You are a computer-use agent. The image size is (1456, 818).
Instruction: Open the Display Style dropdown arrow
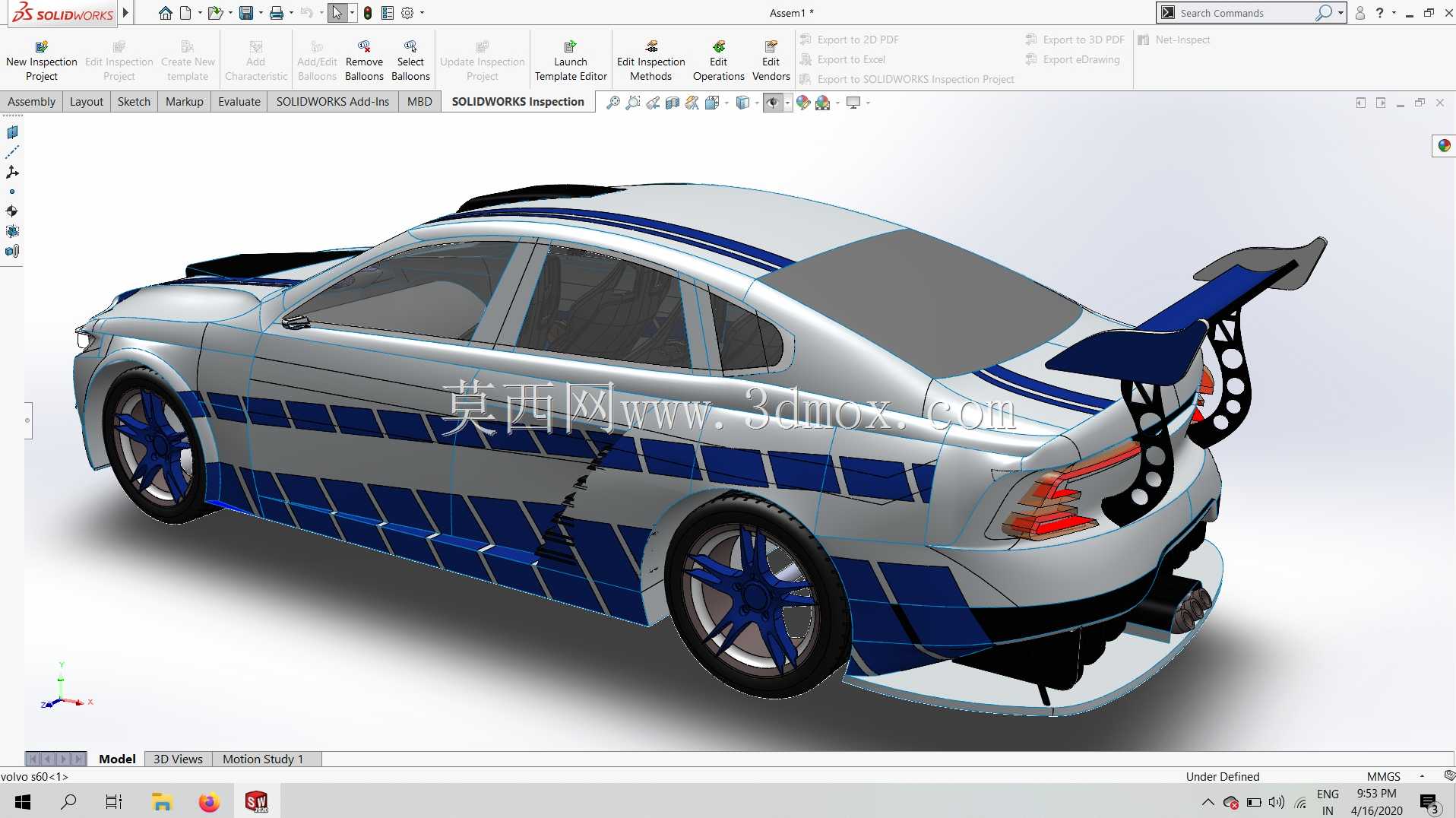click(x=757, y=103)
